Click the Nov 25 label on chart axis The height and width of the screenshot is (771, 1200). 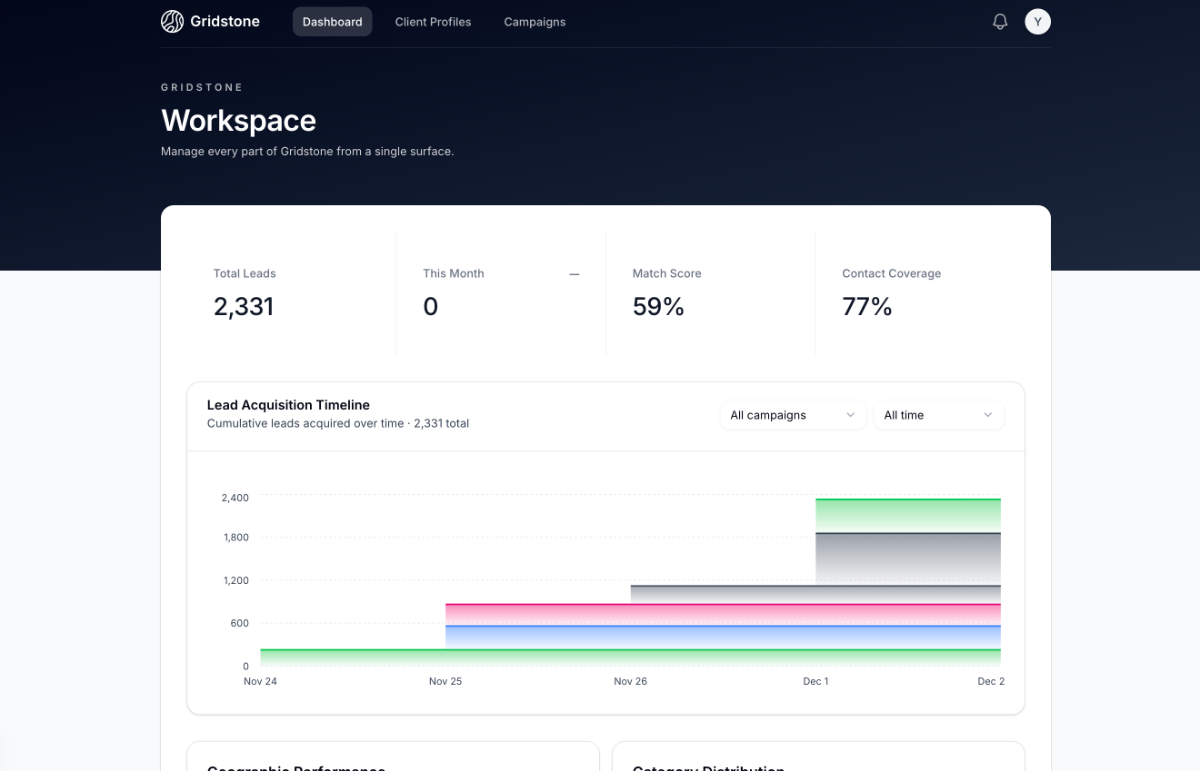[445, 681]
